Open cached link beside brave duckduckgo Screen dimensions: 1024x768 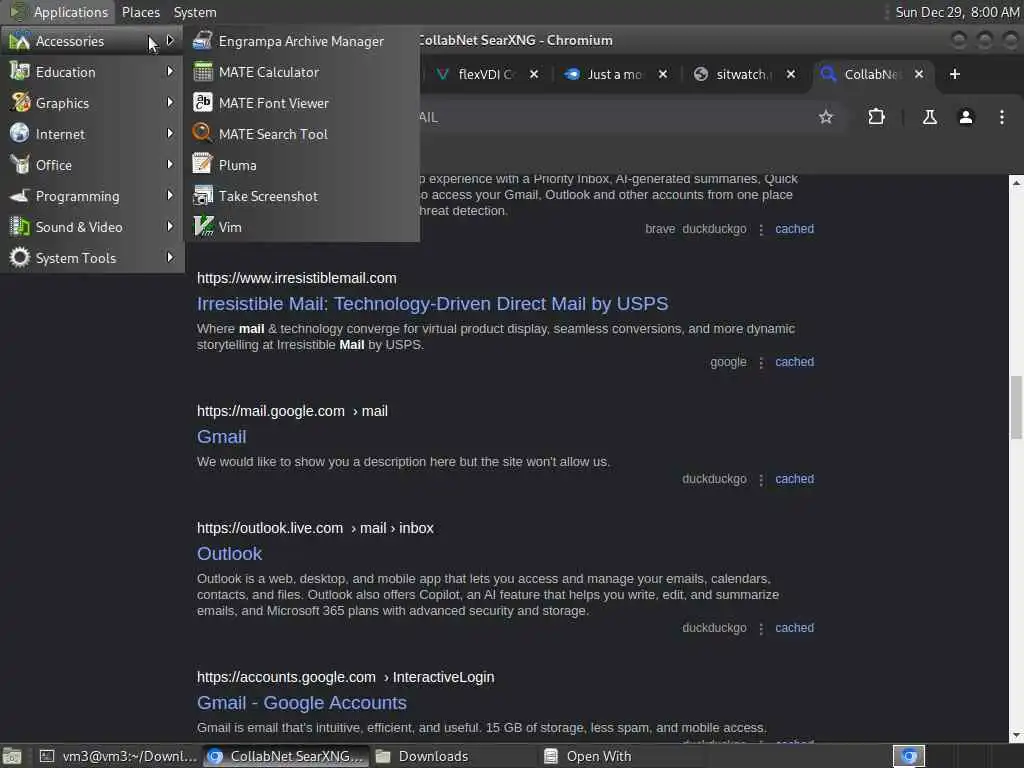[x=794, y=229]
